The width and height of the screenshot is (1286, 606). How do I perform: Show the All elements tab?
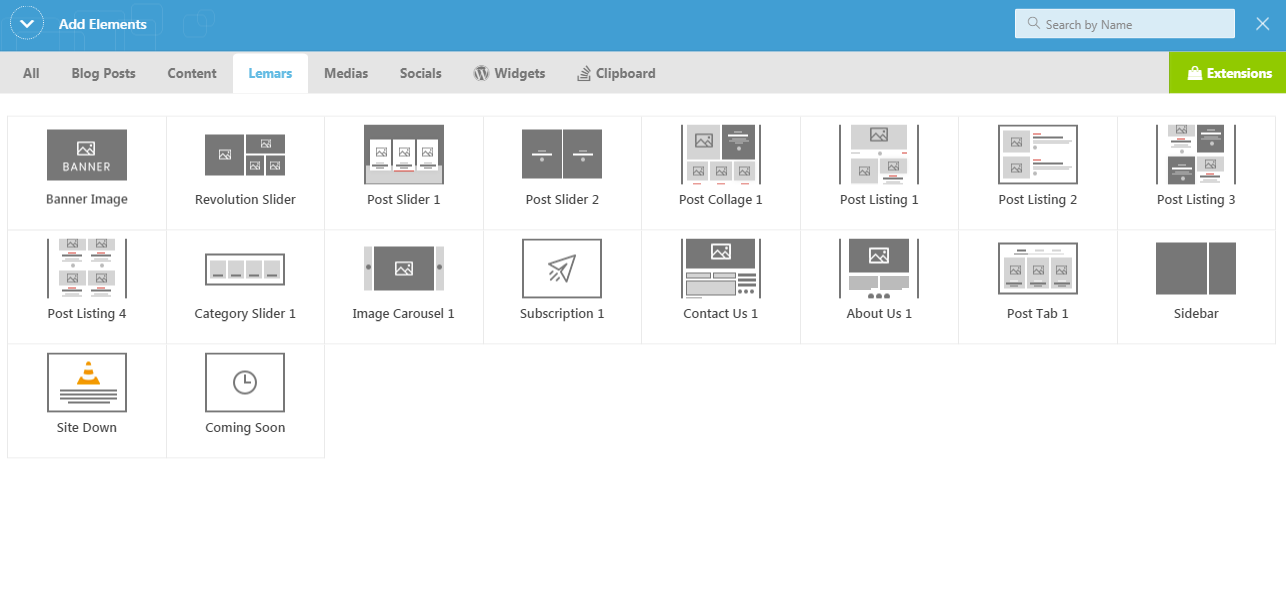coord(31,73)
